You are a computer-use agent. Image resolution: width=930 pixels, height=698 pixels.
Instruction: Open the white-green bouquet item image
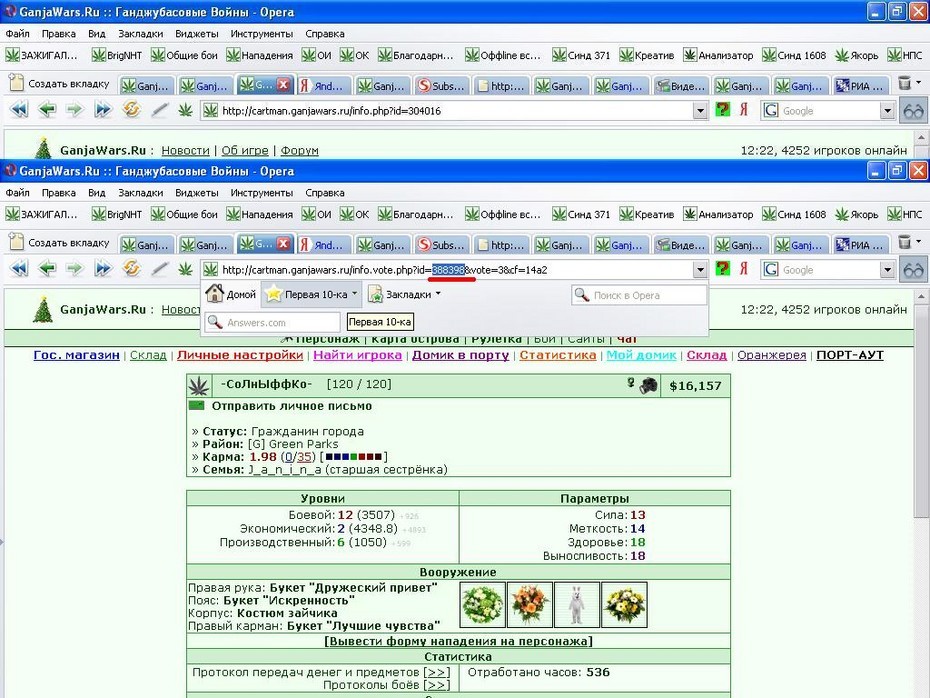[483, 604]
